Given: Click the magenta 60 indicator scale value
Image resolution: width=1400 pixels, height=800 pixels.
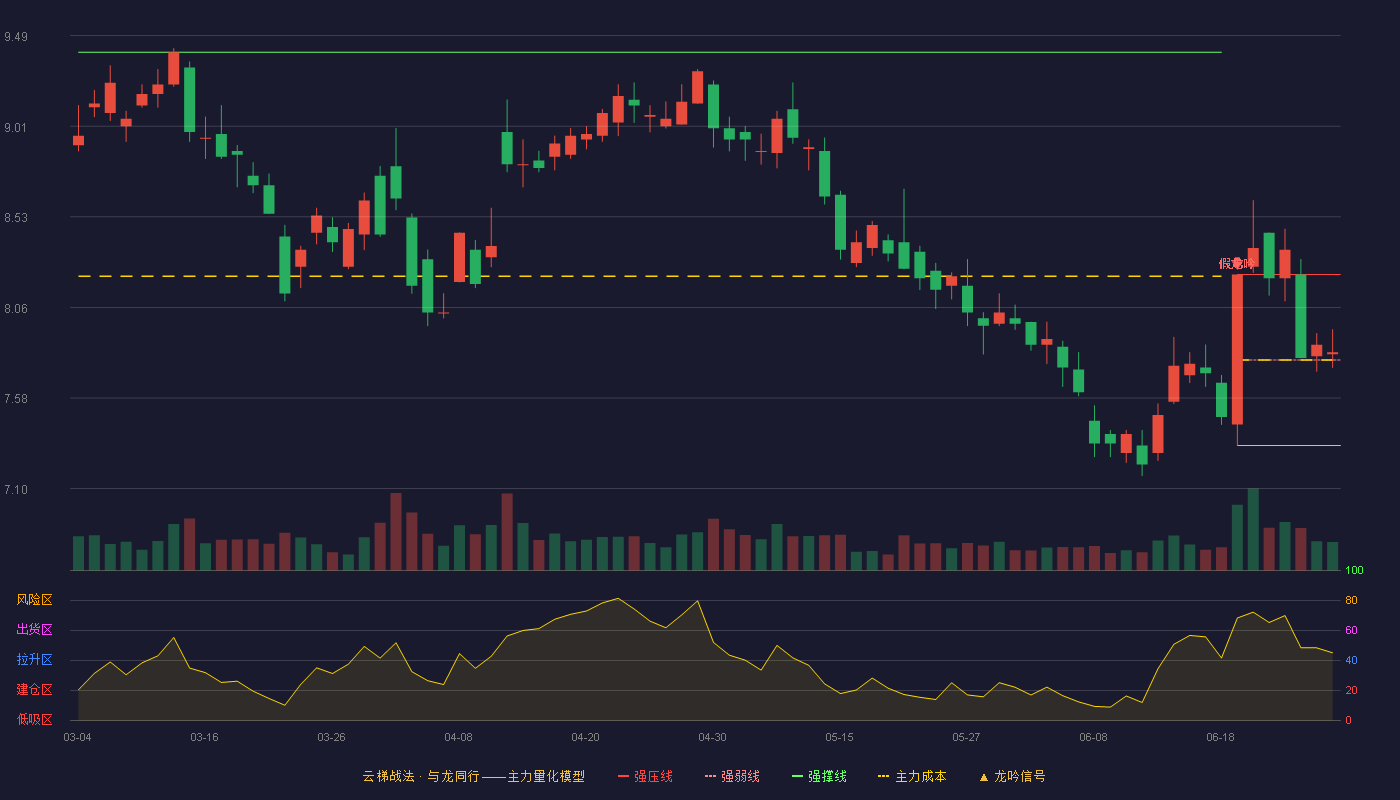Looking at the screenshot, I should pos(1351,631).
